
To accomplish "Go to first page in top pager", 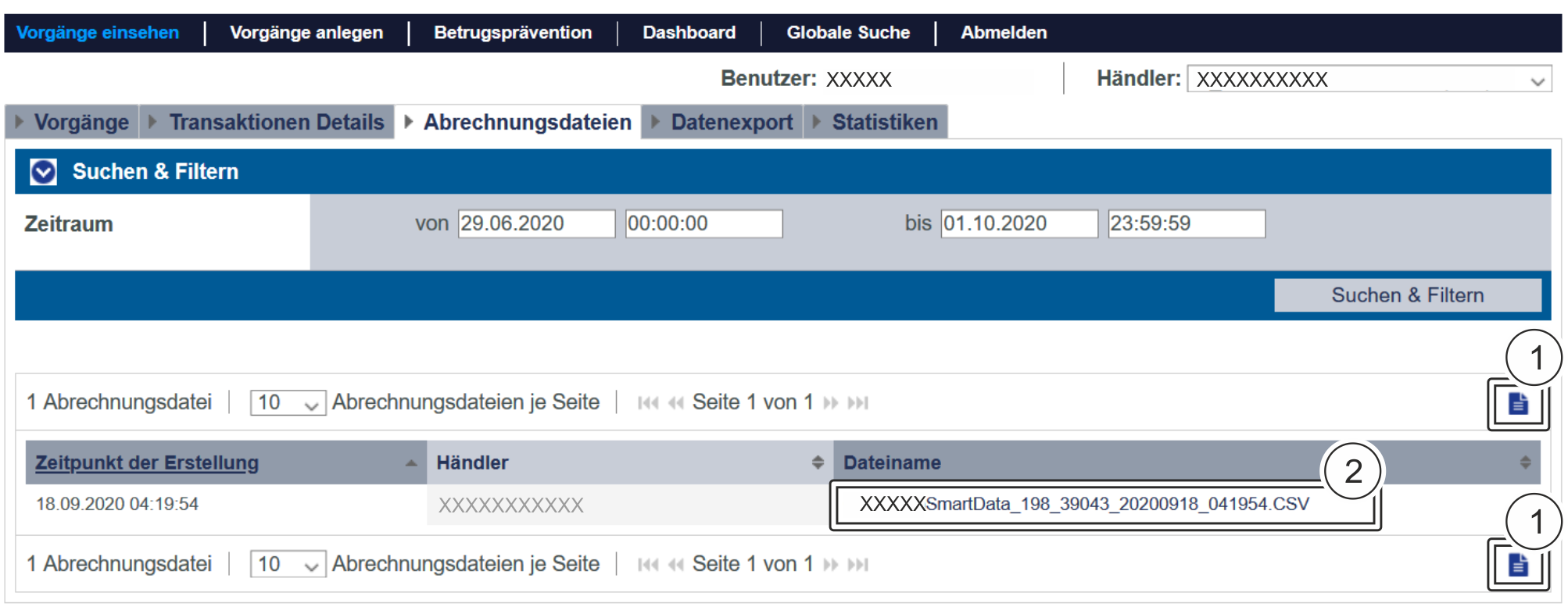I will 647,403.
